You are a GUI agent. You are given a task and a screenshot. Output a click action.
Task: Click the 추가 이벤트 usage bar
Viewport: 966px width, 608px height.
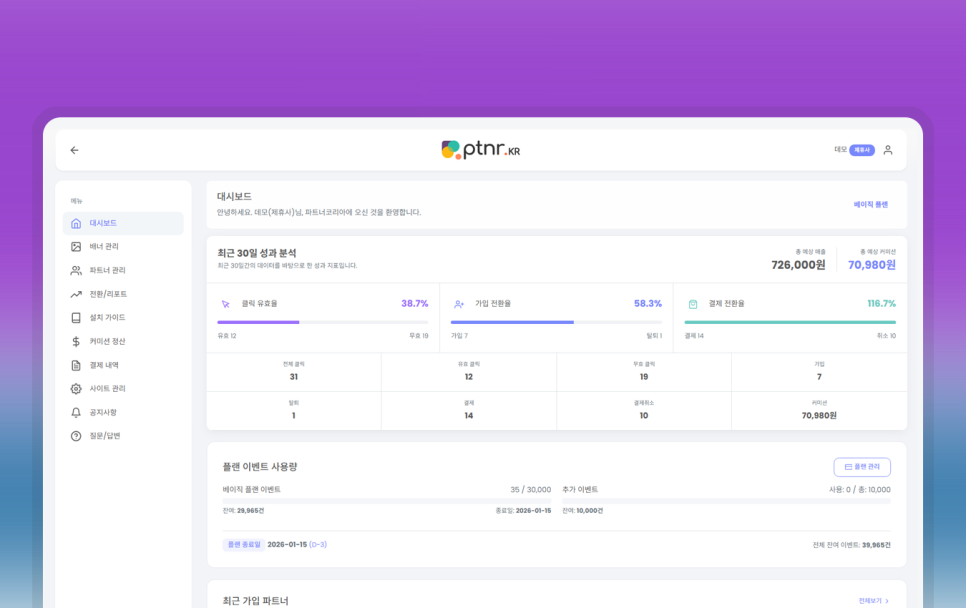(x=726, y=501)
